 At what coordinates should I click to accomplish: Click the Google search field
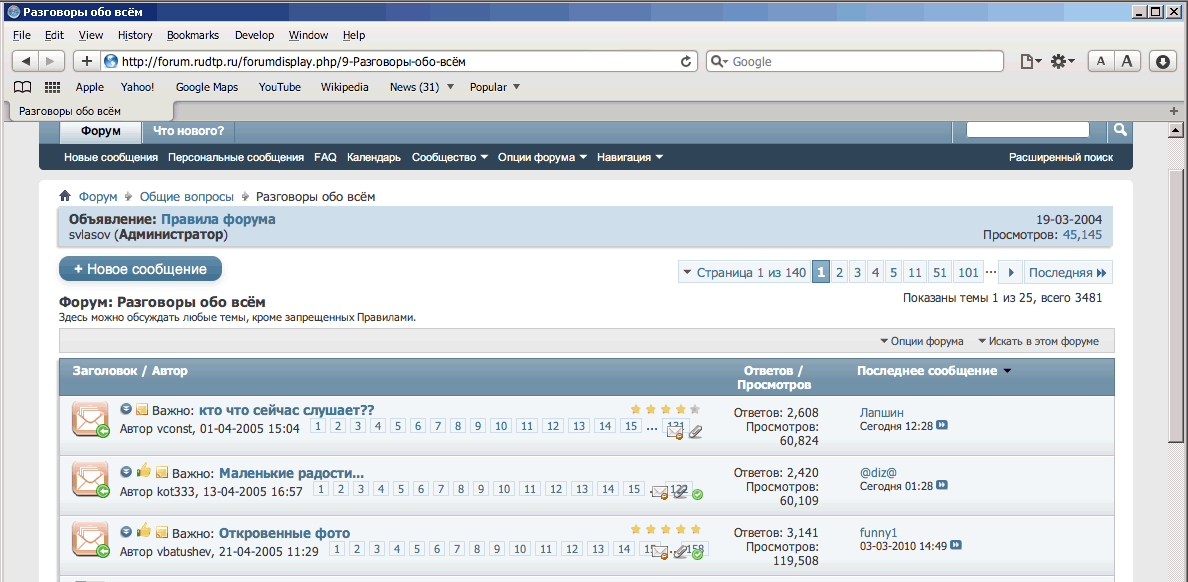(x=855, y=61)
